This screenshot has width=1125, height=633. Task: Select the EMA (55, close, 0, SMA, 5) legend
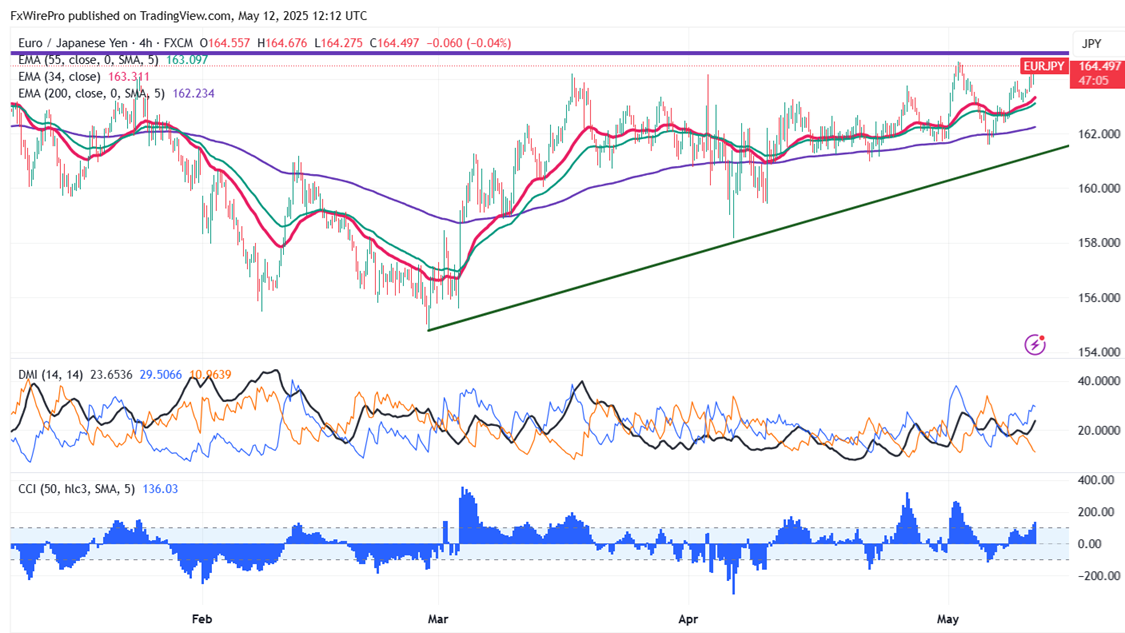coord(88,60)
